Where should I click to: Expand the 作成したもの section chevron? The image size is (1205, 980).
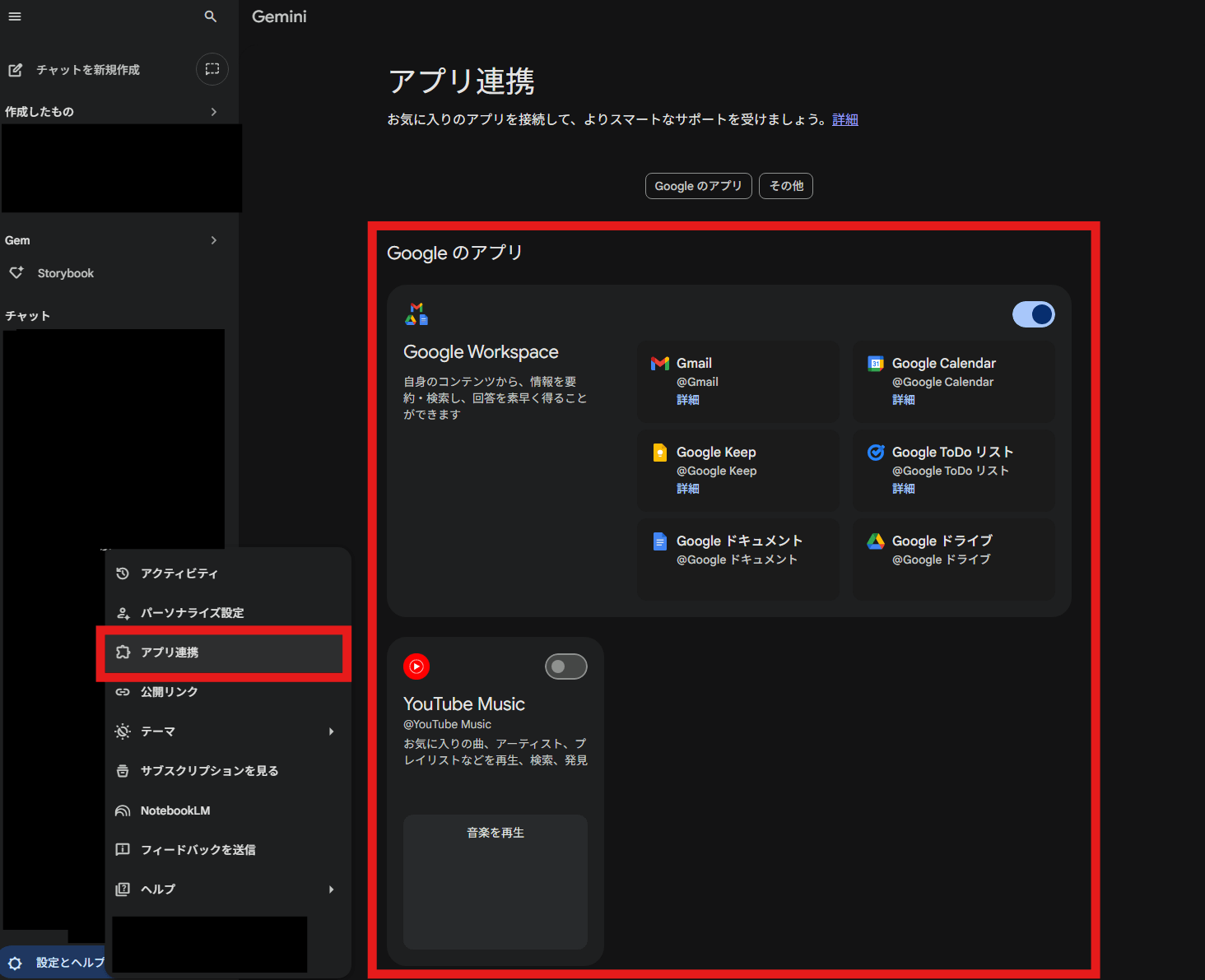coord(214,112)
